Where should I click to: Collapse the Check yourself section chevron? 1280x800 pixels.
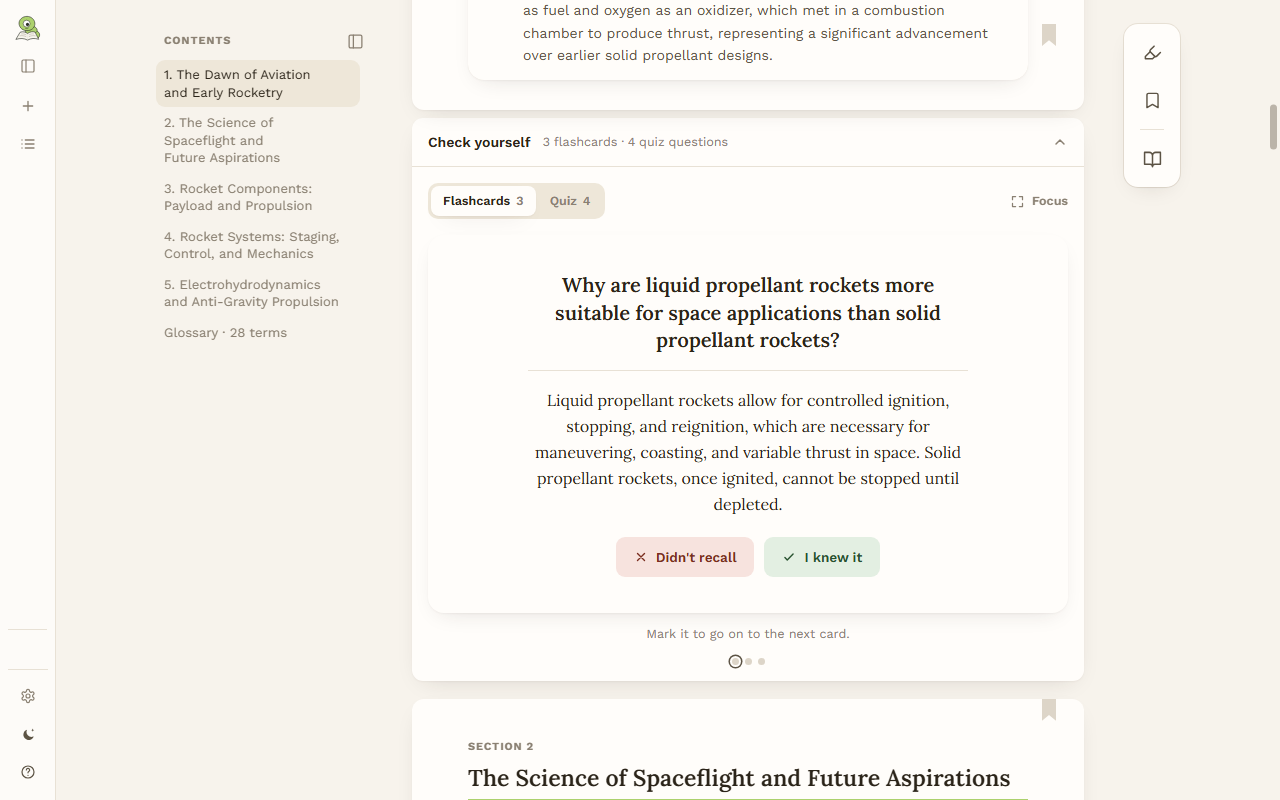pyautogui.click(x=1060, y=142)
